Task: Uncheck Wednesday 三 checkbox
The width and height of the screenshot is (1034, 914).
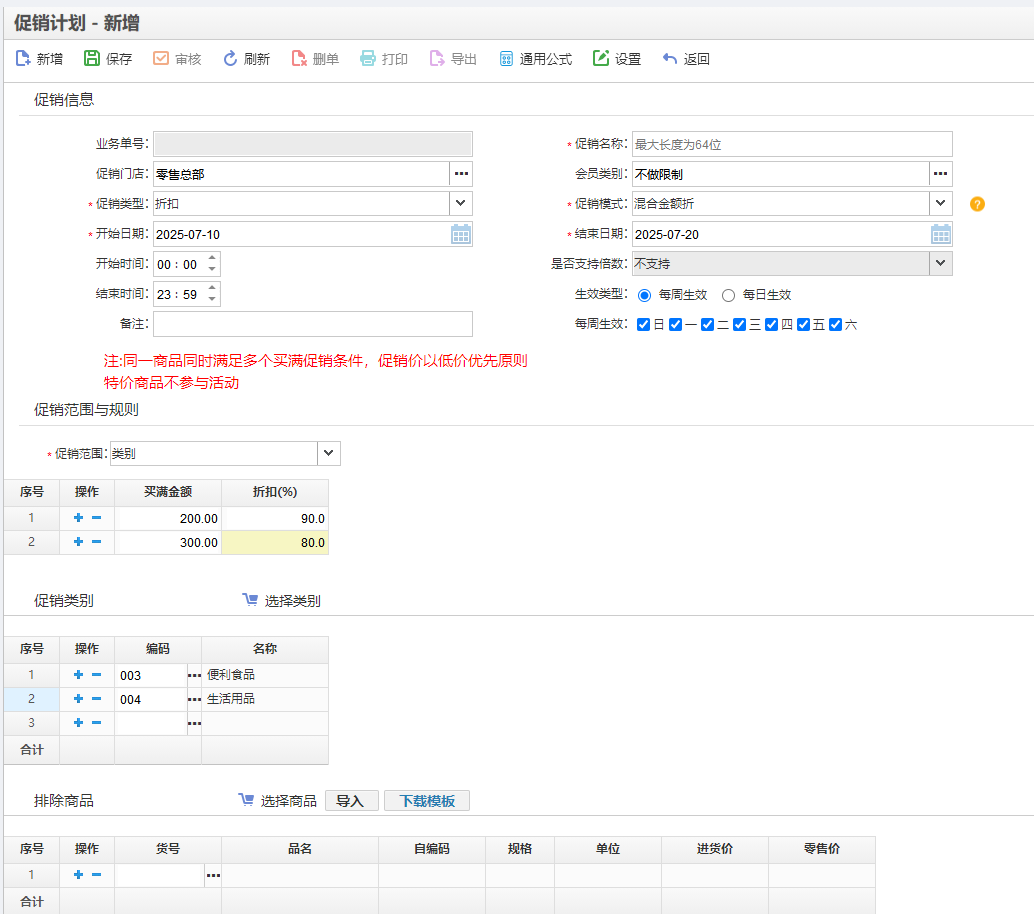Action: click(x=739, y=324)
